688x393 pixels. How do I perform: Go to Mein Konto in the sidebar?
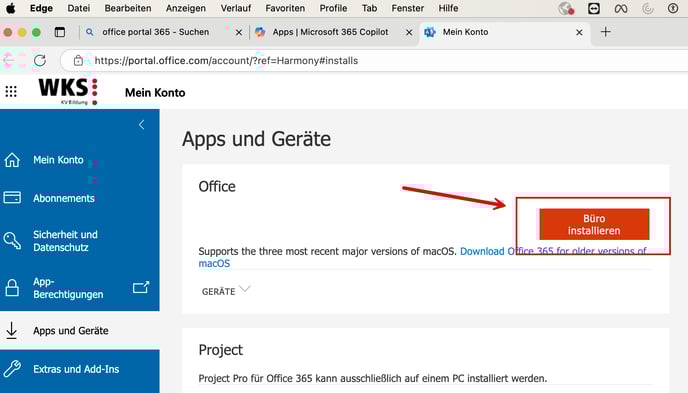click(x=58, y=160)
